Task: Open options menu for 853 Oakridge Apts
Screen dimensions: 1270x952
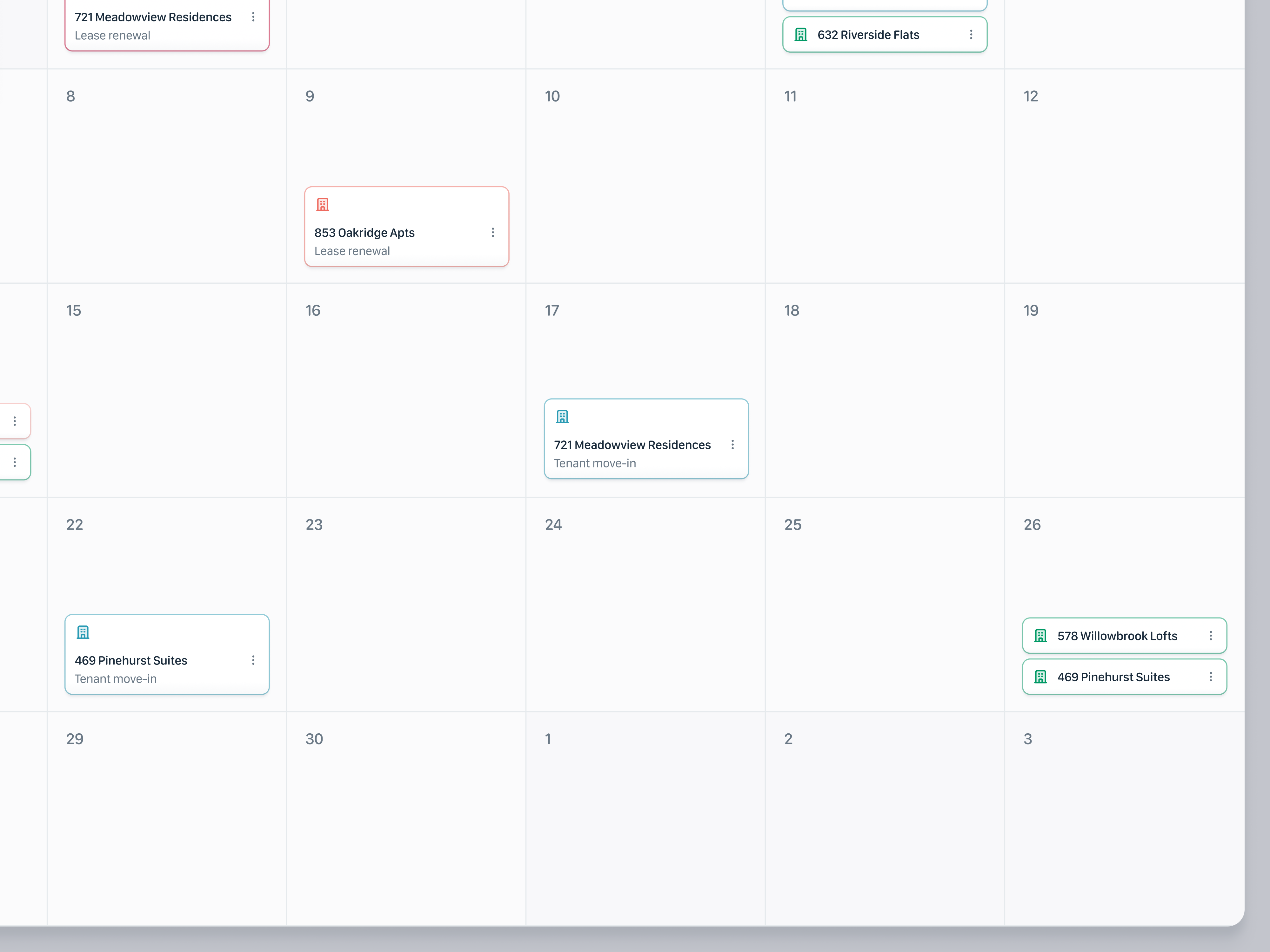Action: [493, 232]
